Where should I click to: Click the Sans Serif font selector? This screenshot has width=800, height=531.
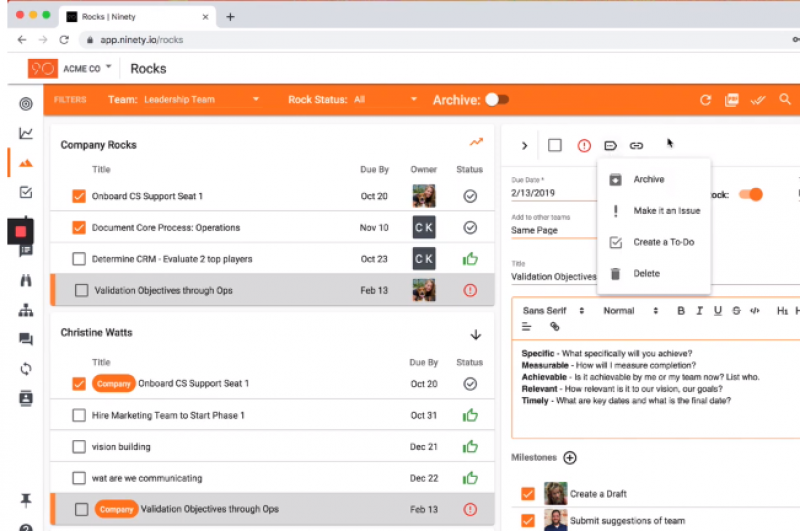point(551,311)
